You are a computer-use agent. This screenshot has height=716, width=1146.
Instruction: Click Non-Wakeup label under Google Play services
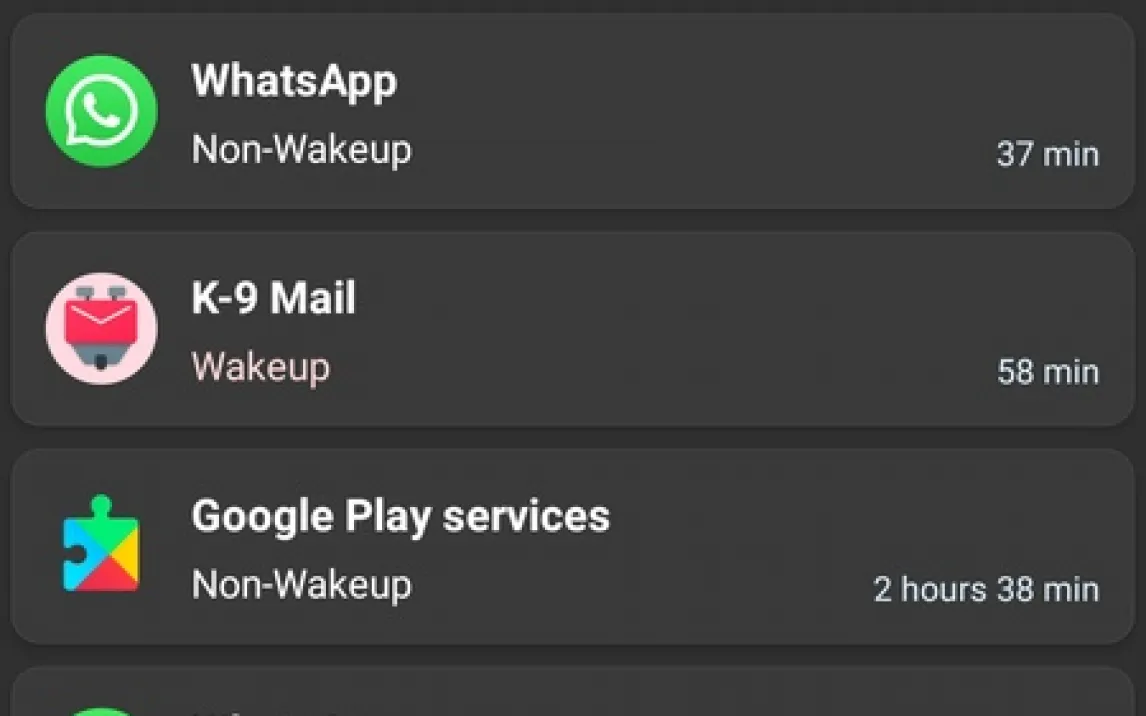[301, 585]
